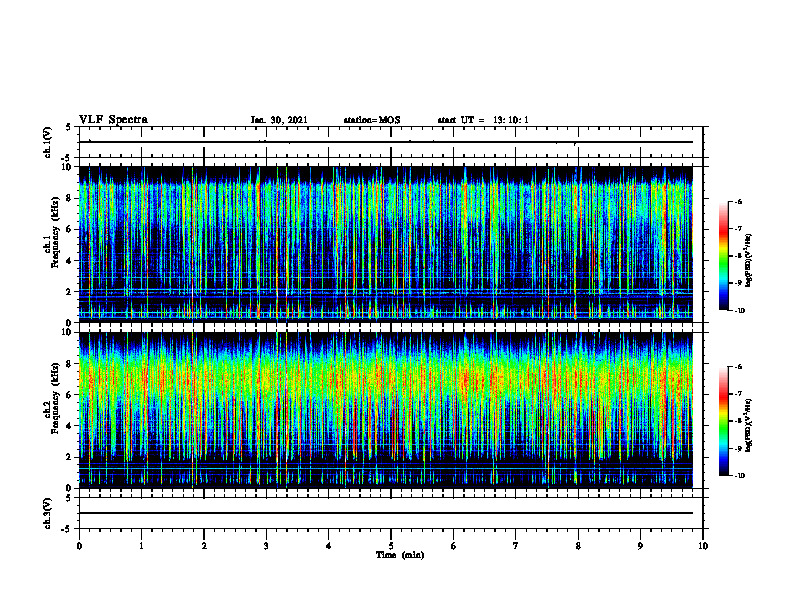Viewport: 792px width, 612px height.
Task: Click the "-10" label on ch.2 colorbar
Action: click(x=739, y=476)
